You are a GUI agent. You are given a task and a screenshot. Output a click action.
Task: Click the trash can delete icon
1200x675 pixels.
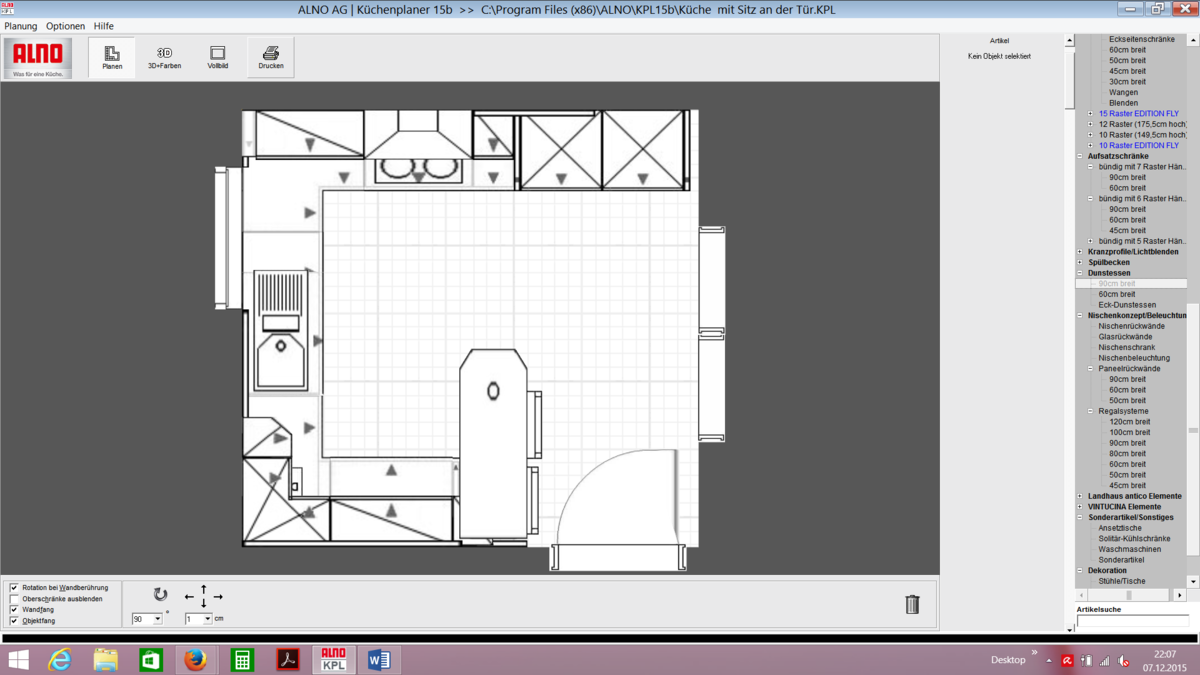(x=912, y=604)
